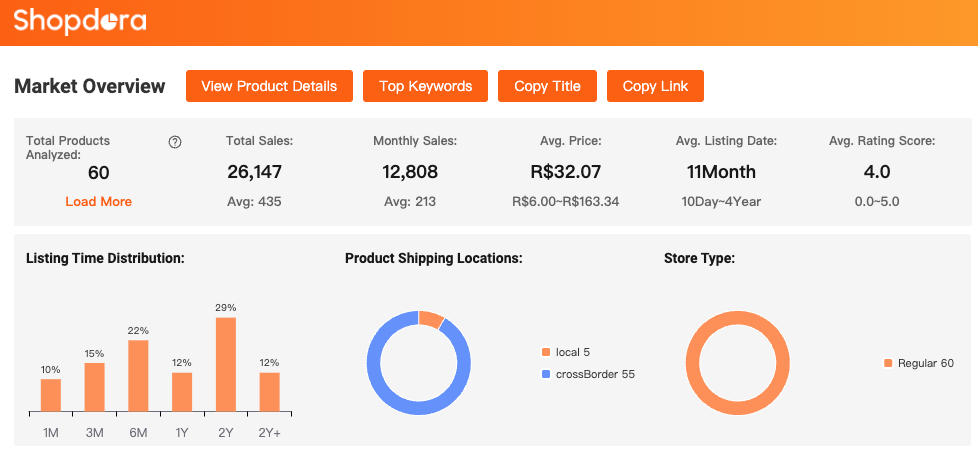Open View Product Details
The height and width of the screenshot is (454, 978).
269,86
